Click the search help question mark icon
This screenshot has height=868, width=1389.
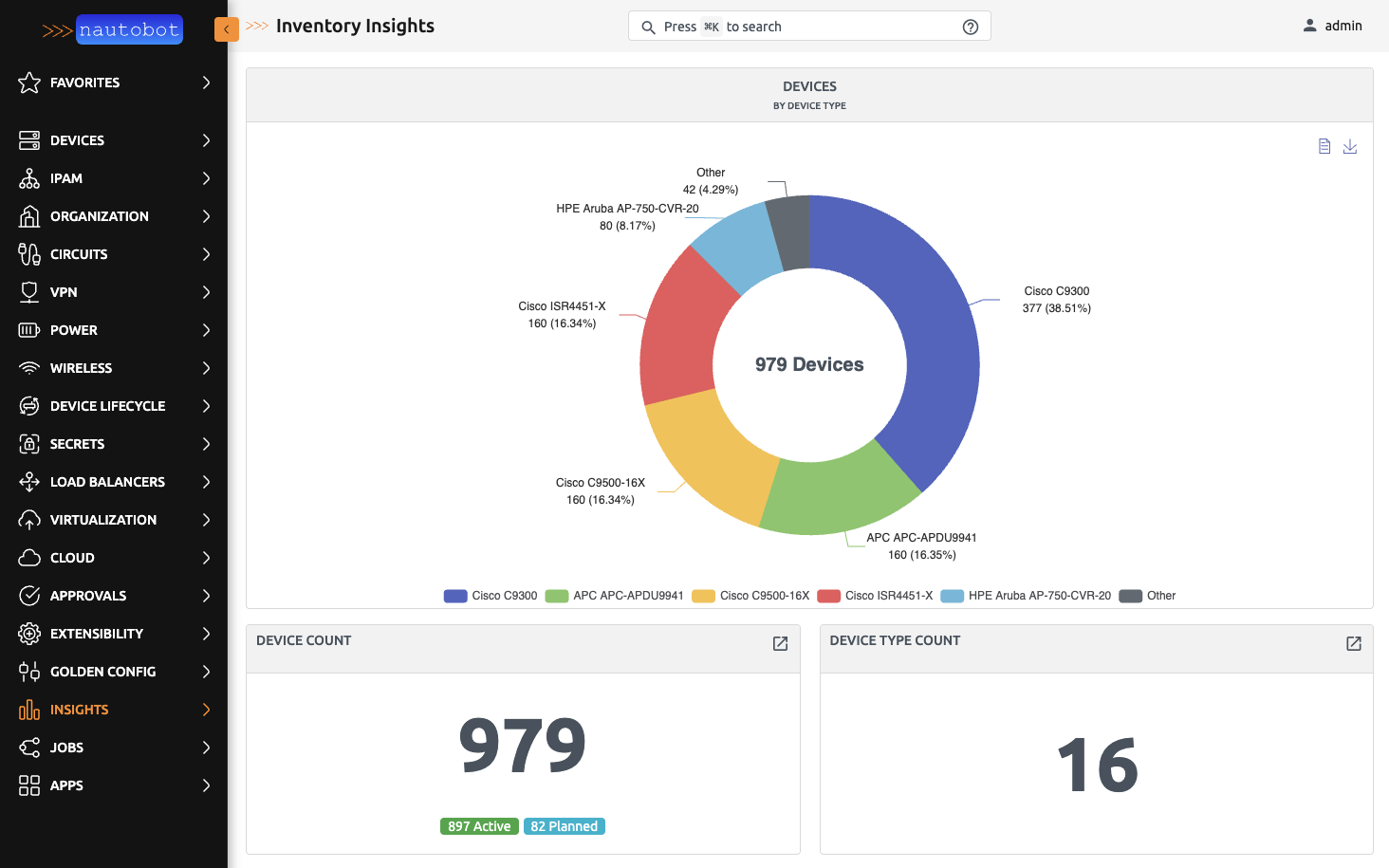970,26
